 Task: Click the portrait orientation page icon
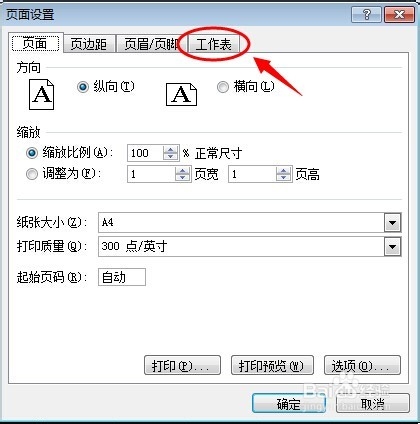point(42,95)
